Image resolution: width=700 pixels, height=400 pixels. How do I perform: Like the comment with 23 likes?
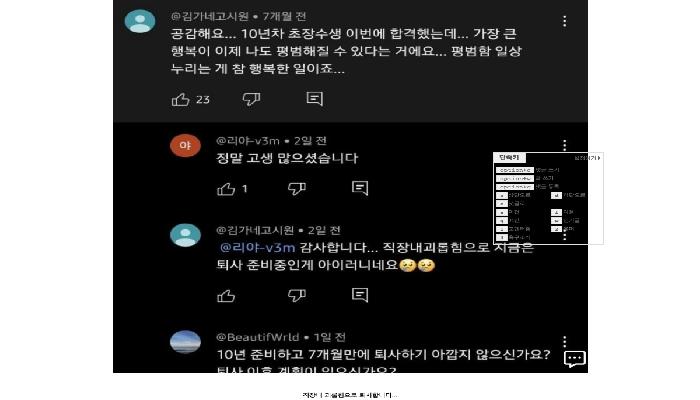point(180,99)
